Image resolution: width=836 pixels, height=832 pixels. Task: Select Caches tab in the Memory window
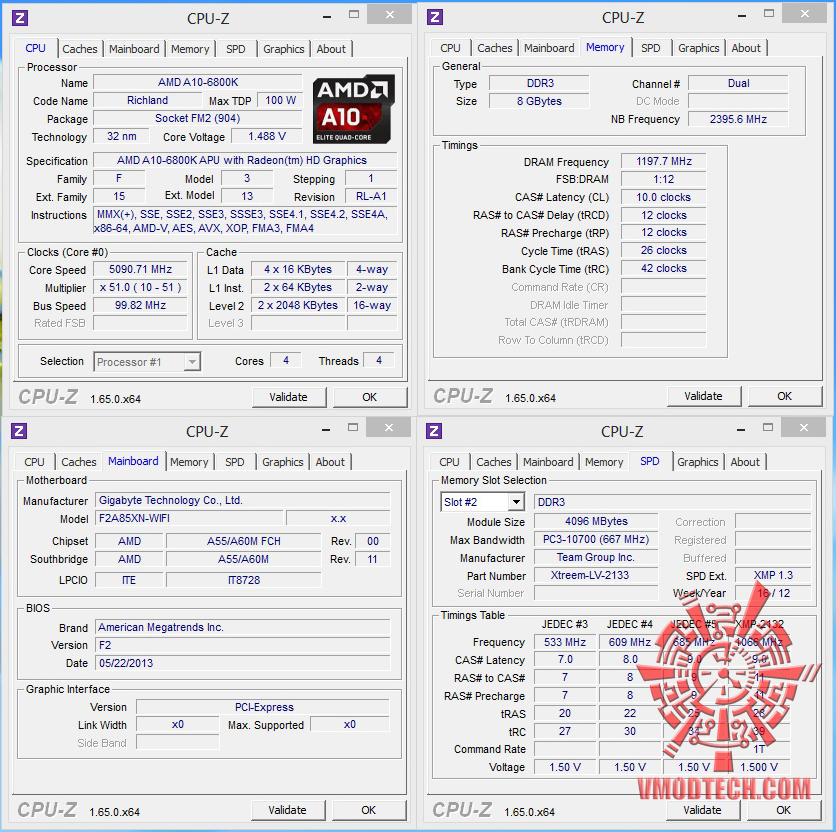tap(494, 48)
